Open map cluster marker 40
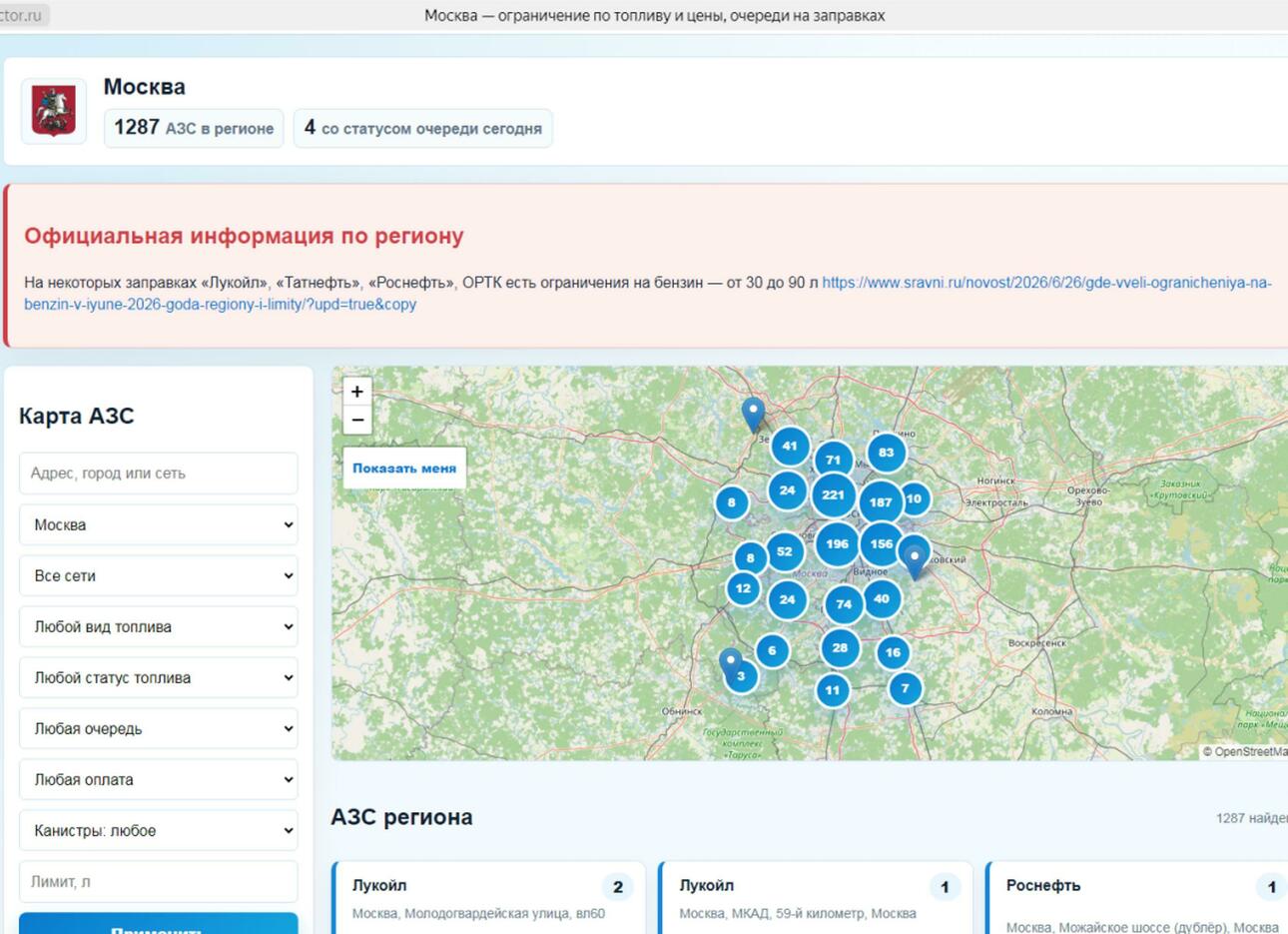Image resolution: width=1288 pixels, height=934 pixels. (x=881, y=599)
